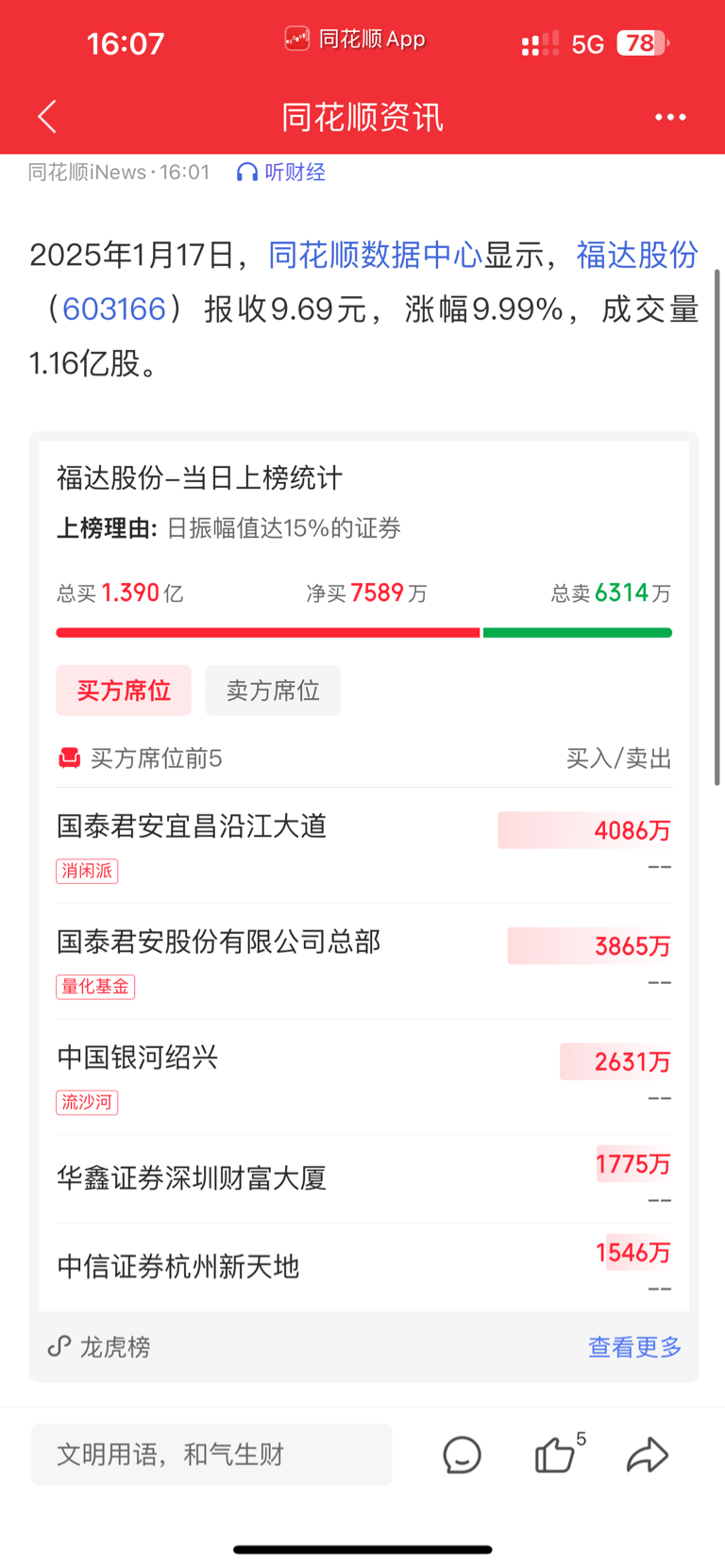Return to 同花顺 App via status bar

[356, 40]
